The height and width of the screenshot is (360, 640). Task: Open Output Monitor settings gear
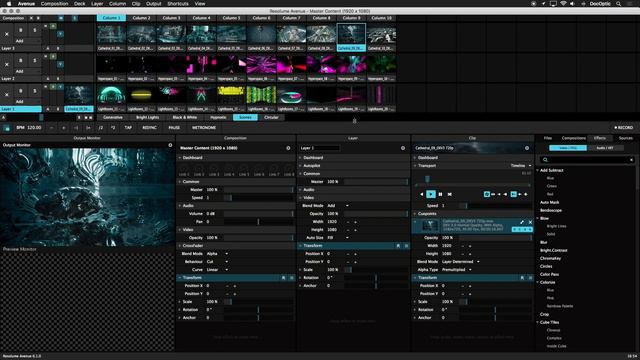pyautogui.click(x=170, y=145)
